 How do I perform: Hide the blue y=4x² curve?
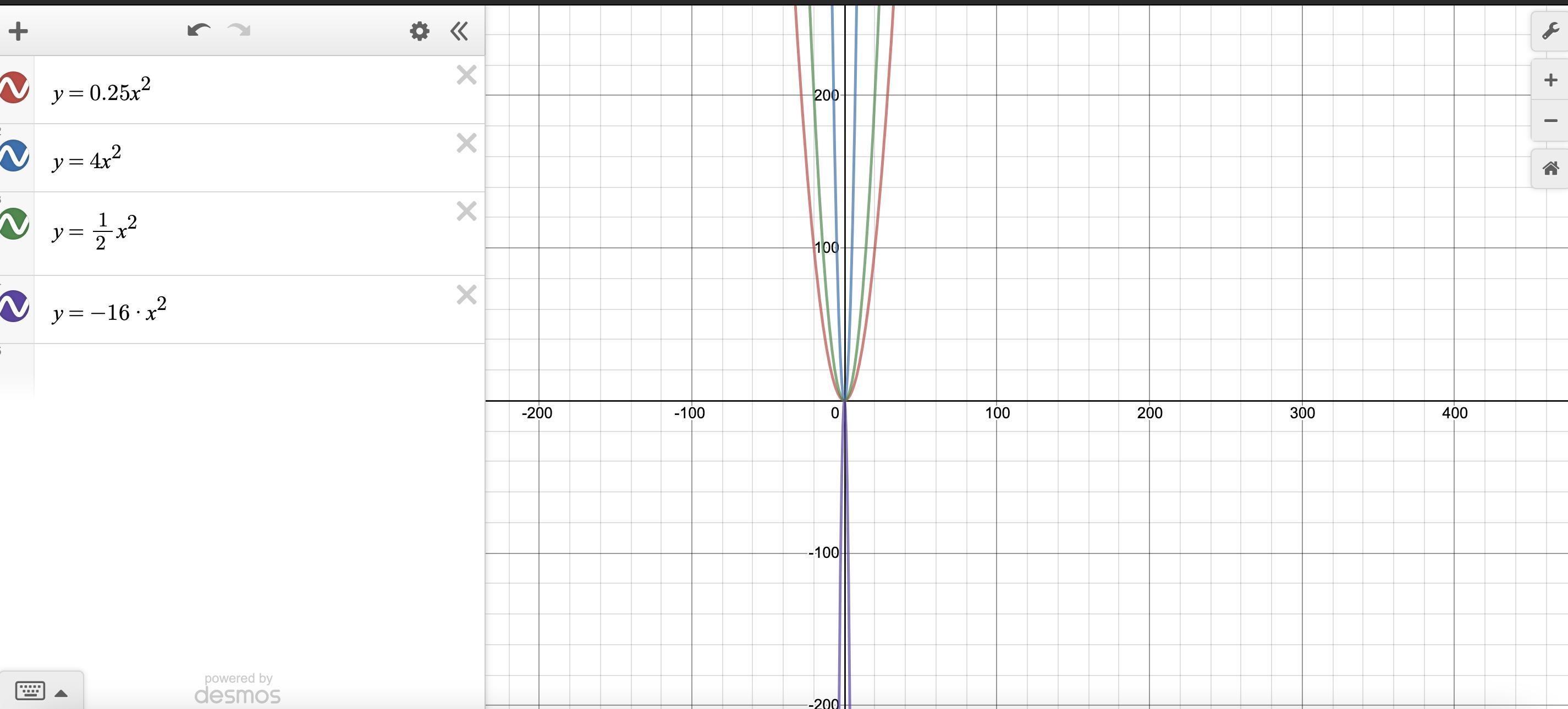click(14, 156)
